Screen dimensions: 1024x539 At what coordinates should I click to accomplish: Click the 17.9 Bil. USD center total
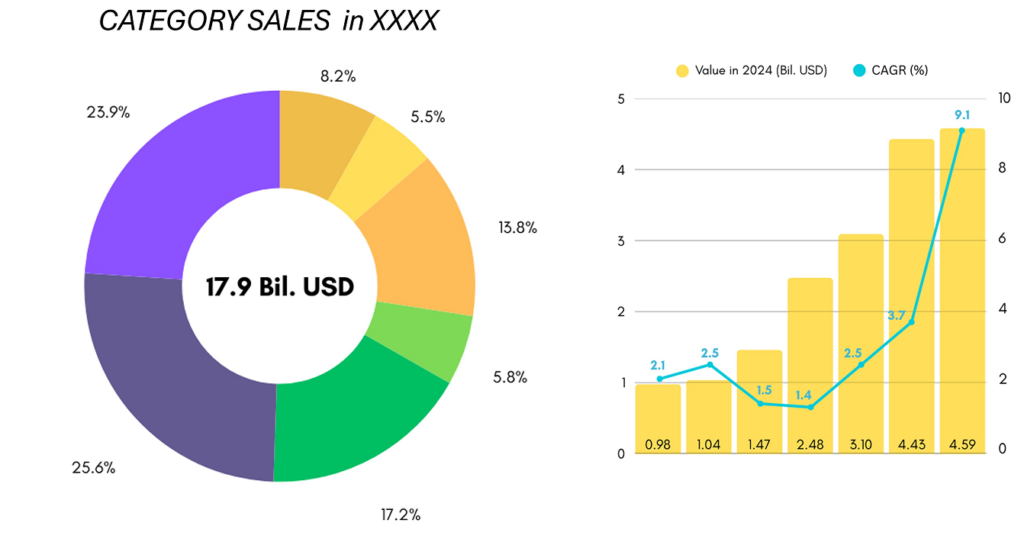click(x=279, y=287)
